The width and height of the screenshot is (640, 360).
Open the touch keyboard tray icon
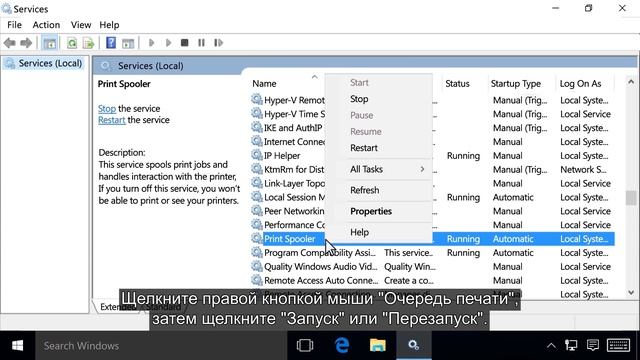point(618,346)
